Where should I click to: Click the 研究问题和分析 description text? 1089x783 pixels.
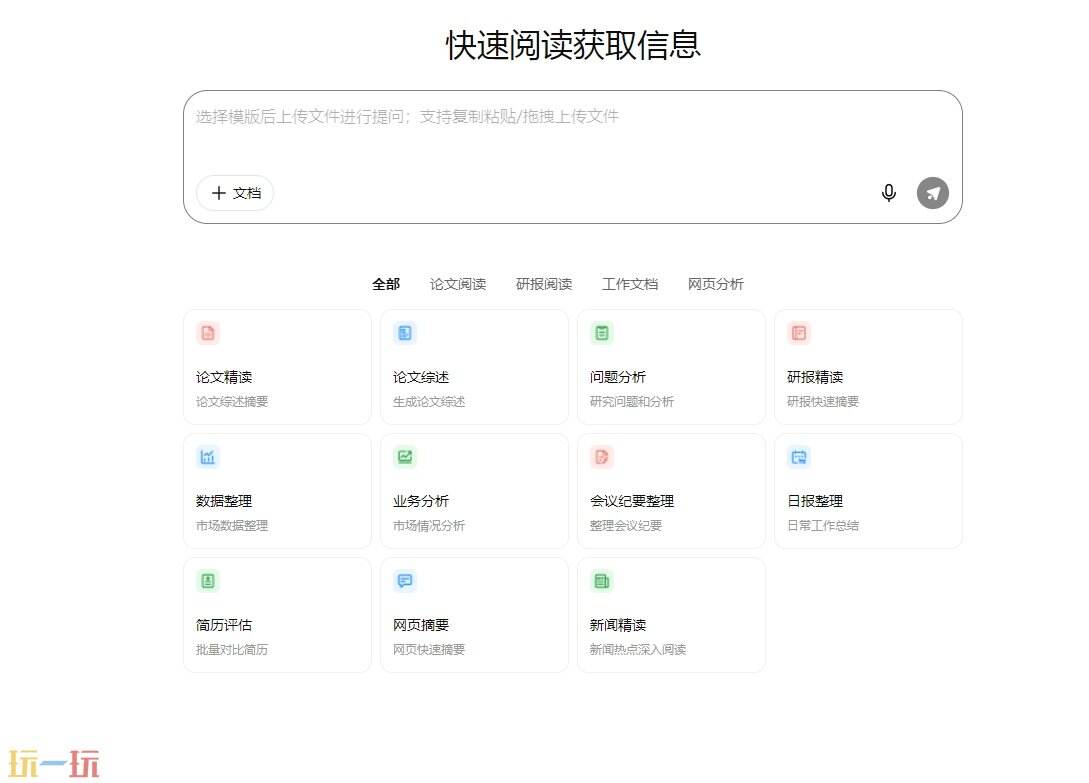pos(632,402)
